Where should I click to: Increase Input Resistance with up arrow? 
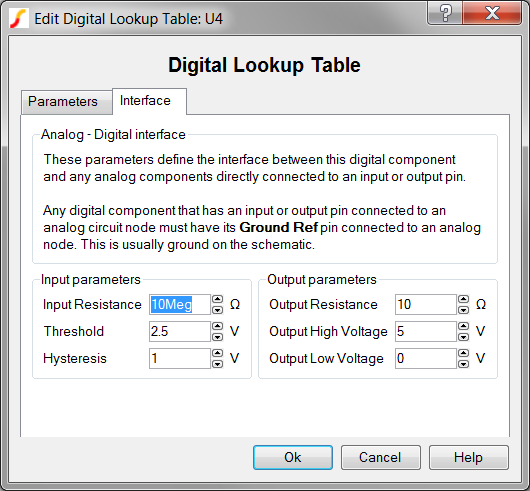pos(217,299)
